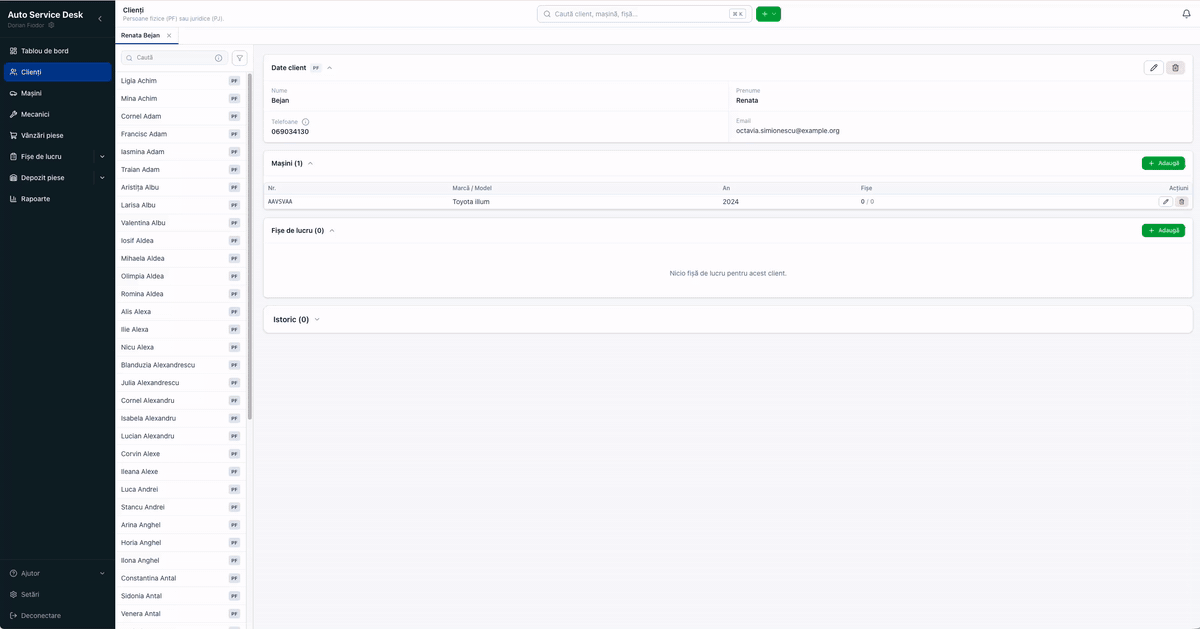Click Deconectare to log out
This screenshot has width=1200, height=629.
tap(57, 615)
